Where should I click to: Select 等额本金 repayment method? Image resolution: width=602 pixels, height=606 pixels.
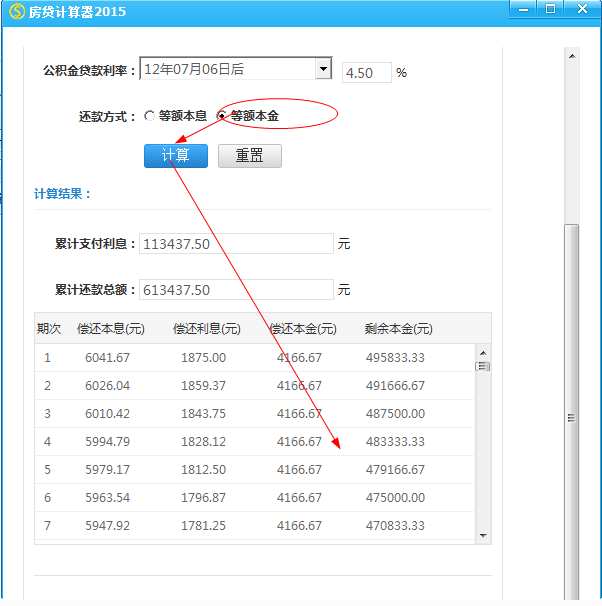[222, 115]
